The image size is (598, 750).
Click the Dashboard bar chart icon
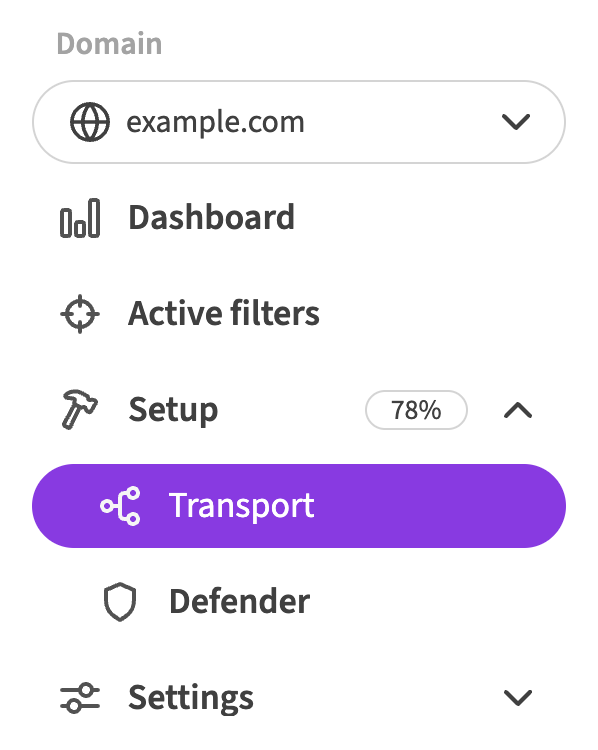80,218
